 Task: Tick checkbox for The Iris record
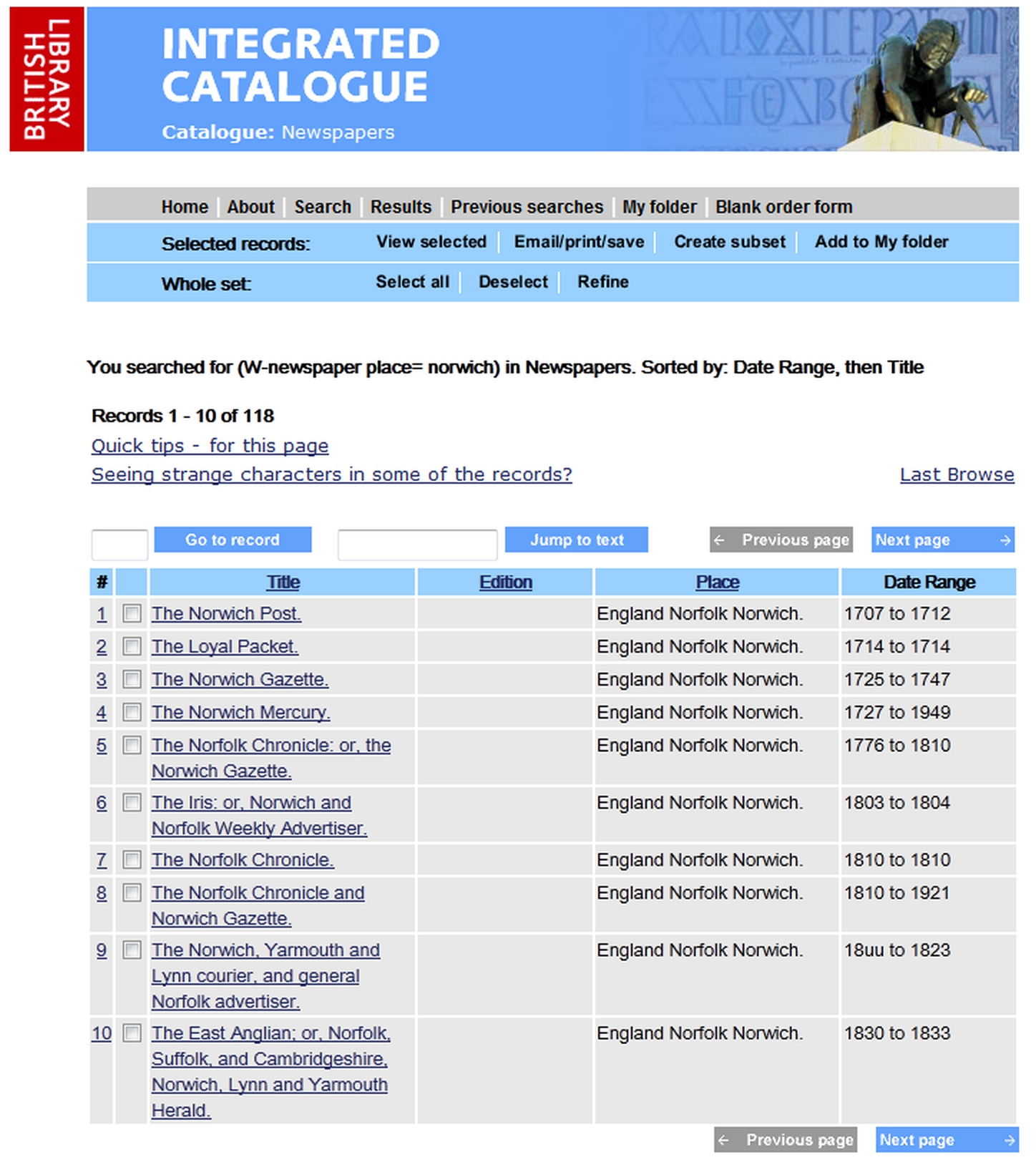coord(132,802)
